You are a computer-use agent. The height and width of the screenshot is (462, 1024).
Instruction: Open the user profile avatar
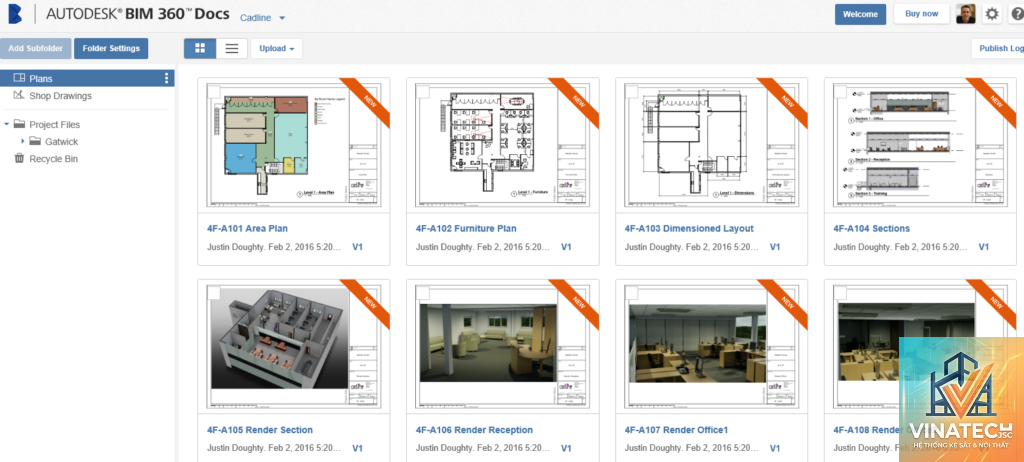966,14
